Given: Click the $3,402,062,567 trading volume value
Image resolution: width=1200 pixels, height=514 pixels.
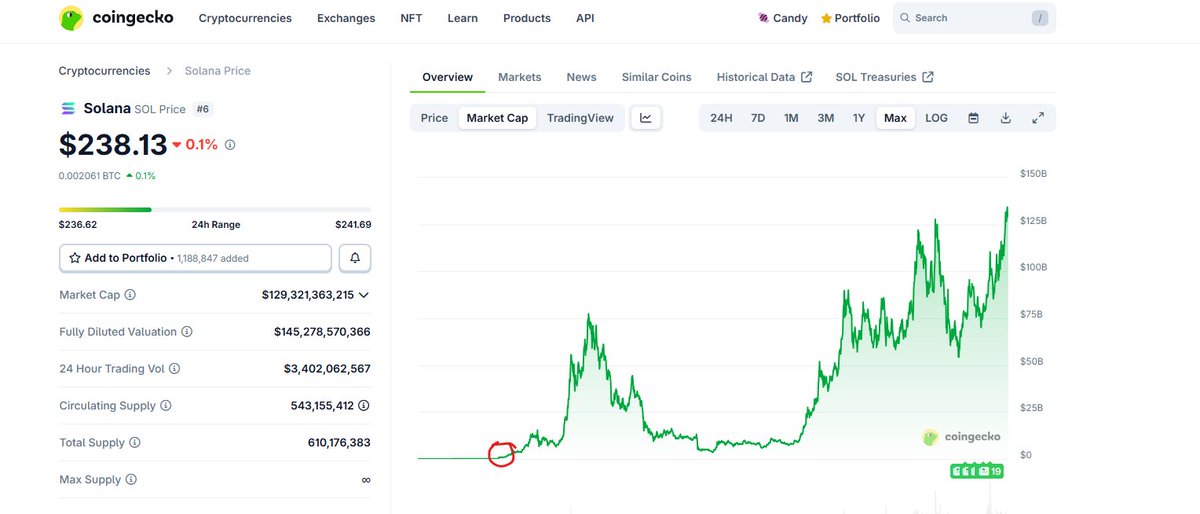Looking at the screenshot, I should pyautogui.click(x=327, y=369).
